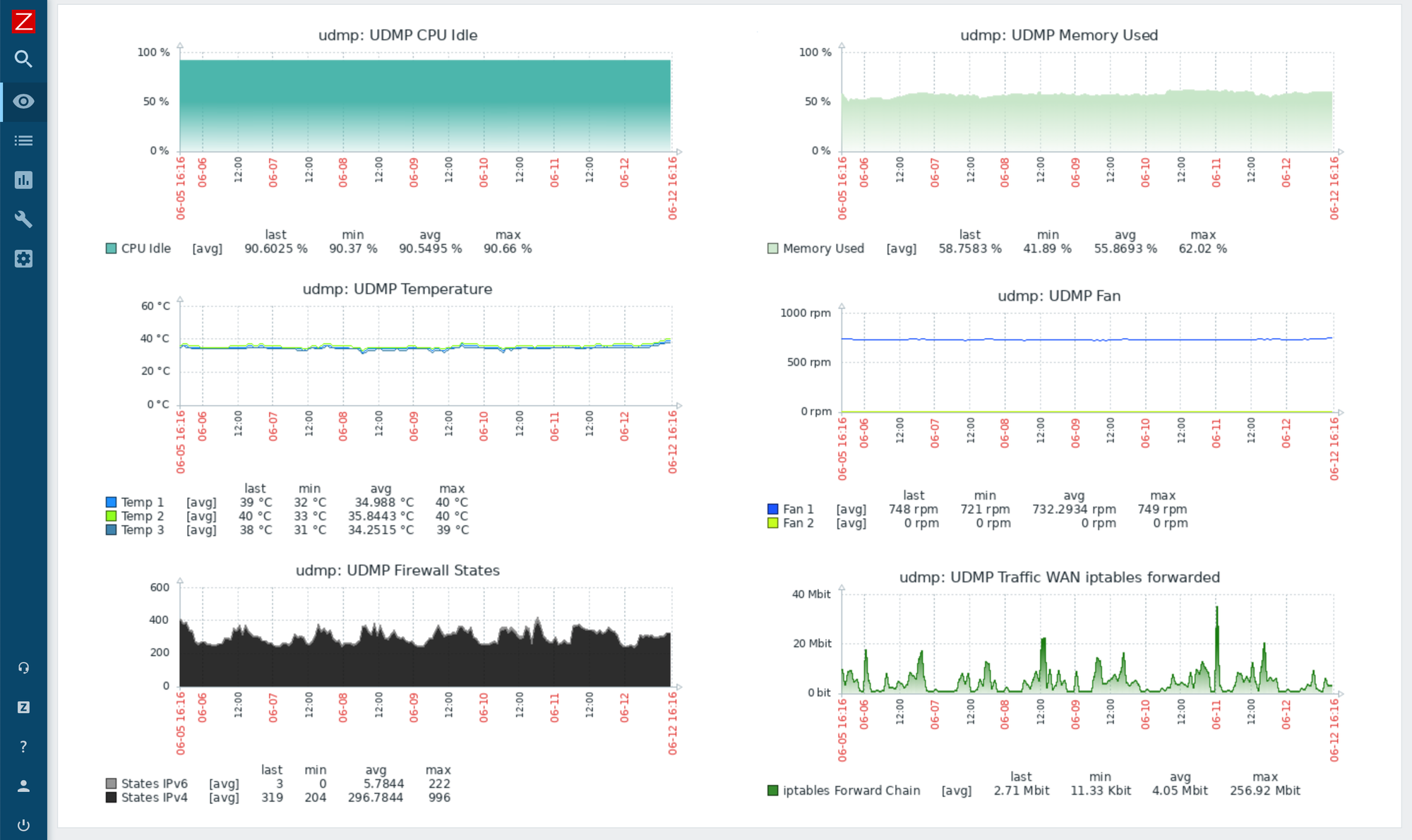Open the Monitoring eye icon menu
1412x840 pixels.
click(23, 102)
